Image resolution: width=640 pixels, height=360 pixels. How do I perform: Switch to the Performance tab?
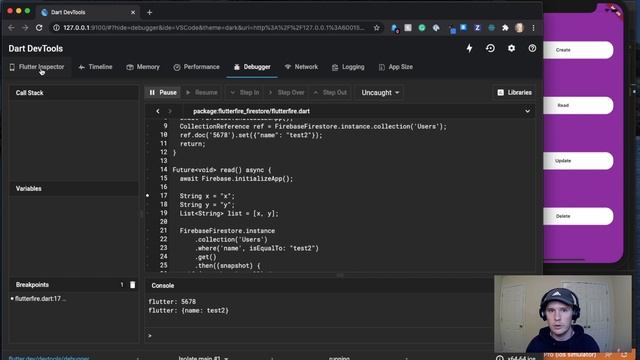[196, 67]
